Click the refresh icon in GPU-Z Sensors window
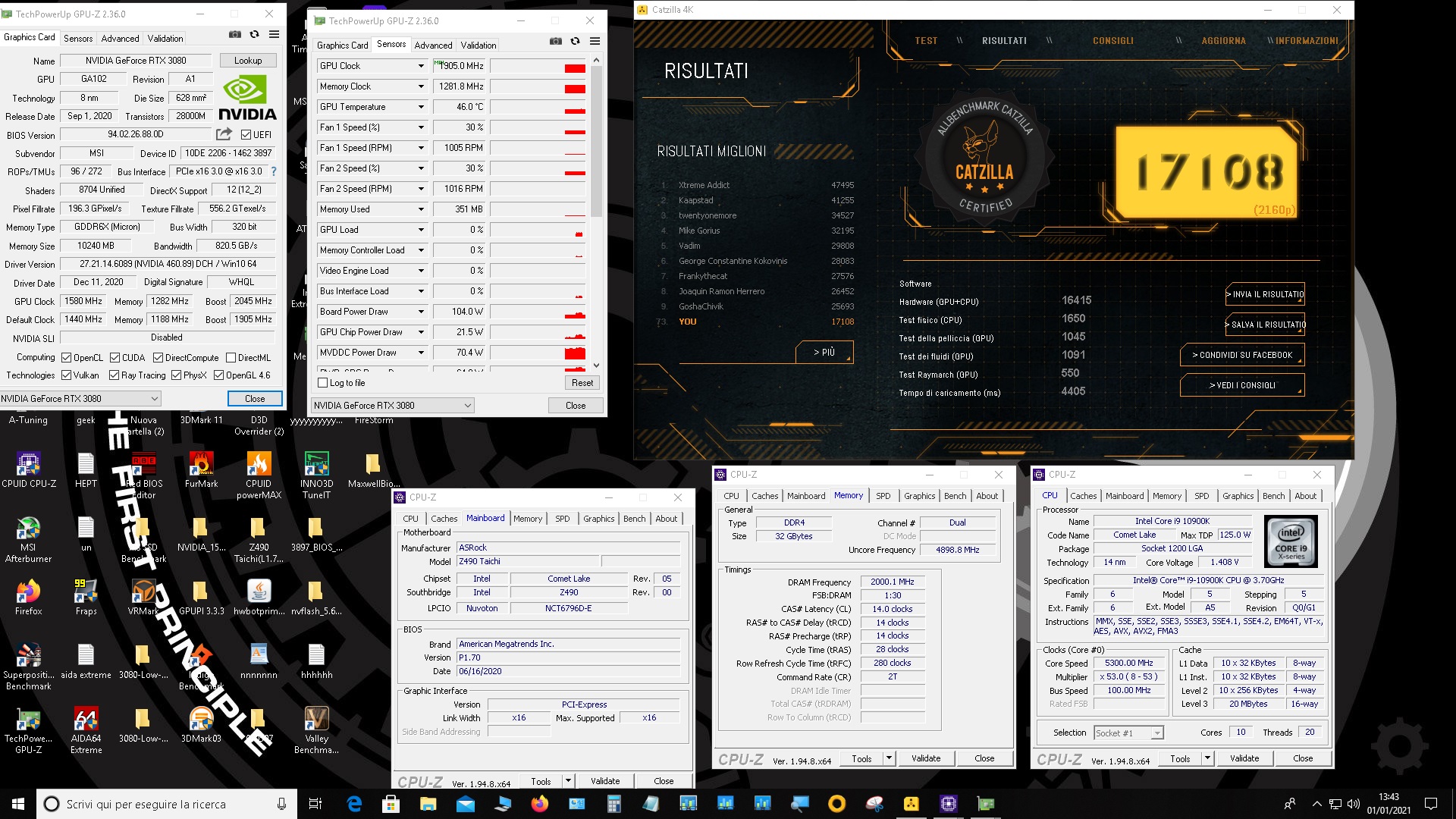This screenshot has height=819, width=1456. pyautogui.click(x=575, y=41)
